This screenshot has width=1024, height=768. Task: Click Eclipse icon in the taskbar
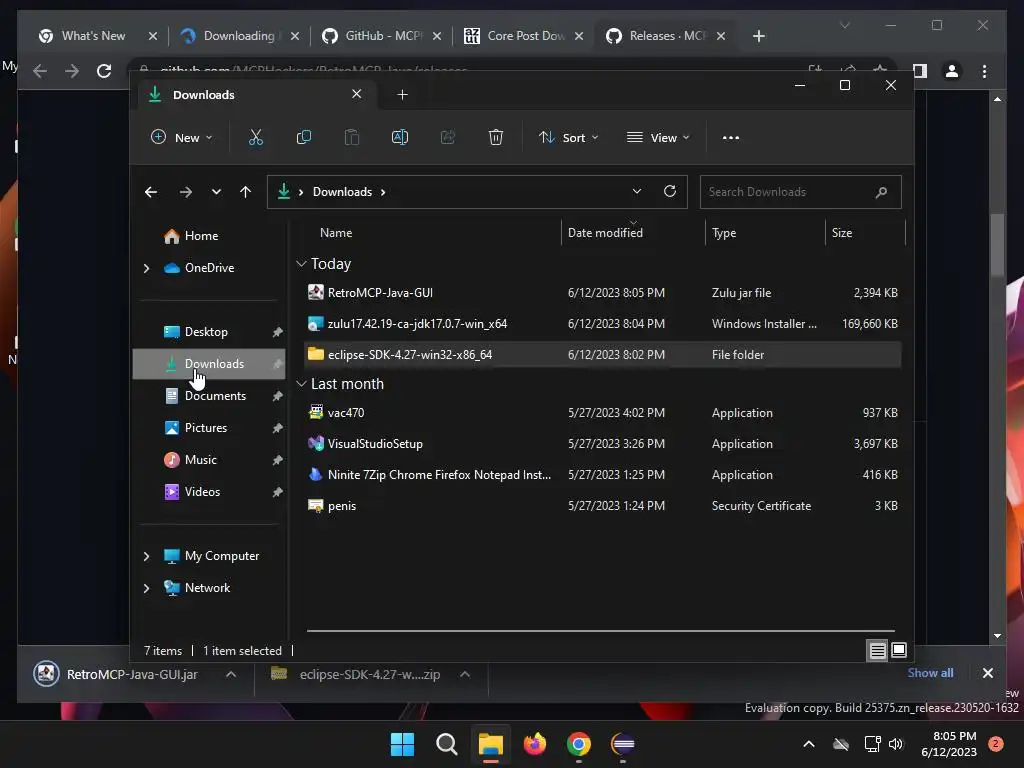[623, 744]
